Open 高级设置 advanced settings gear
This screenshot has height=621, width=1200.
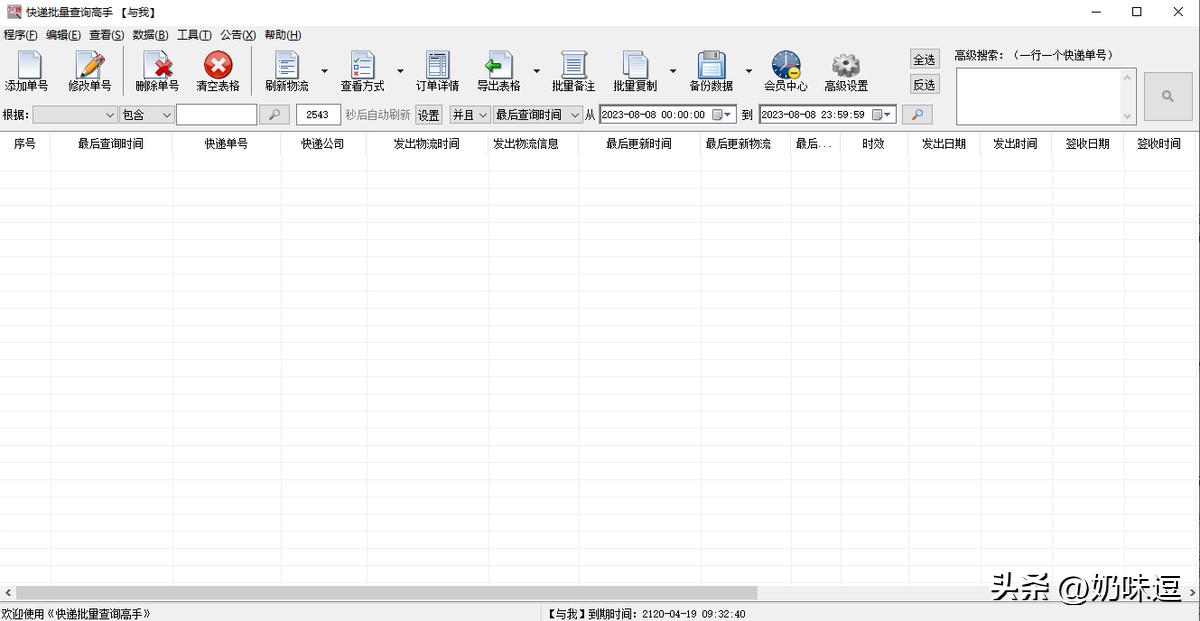coord(846,72)
